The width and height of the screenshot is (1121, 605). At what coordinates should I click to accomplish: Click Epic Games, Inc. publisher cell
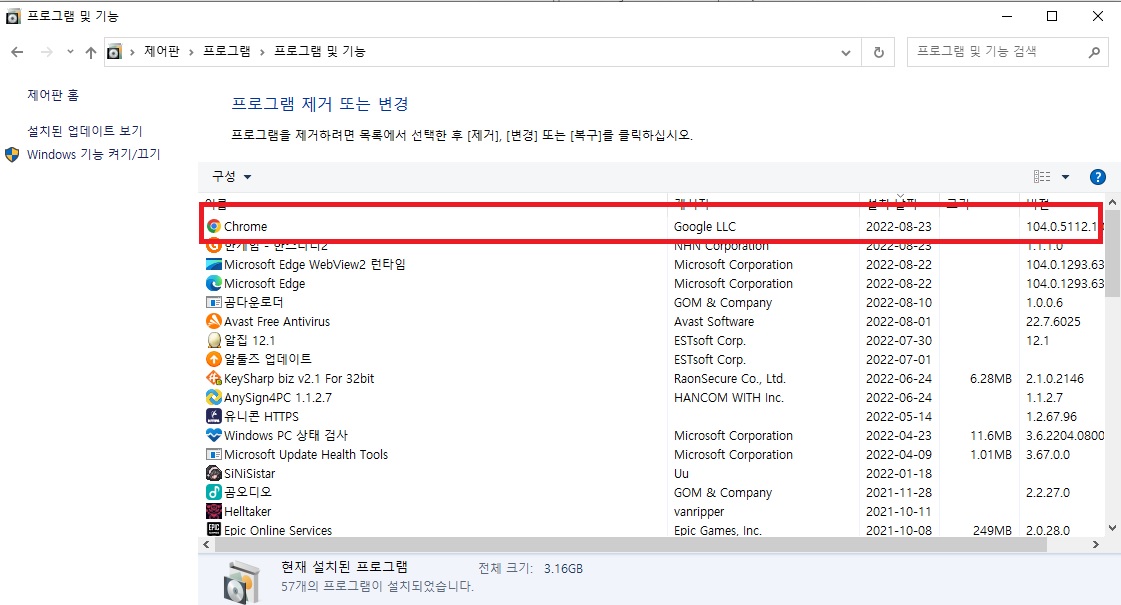pos(717,530)
